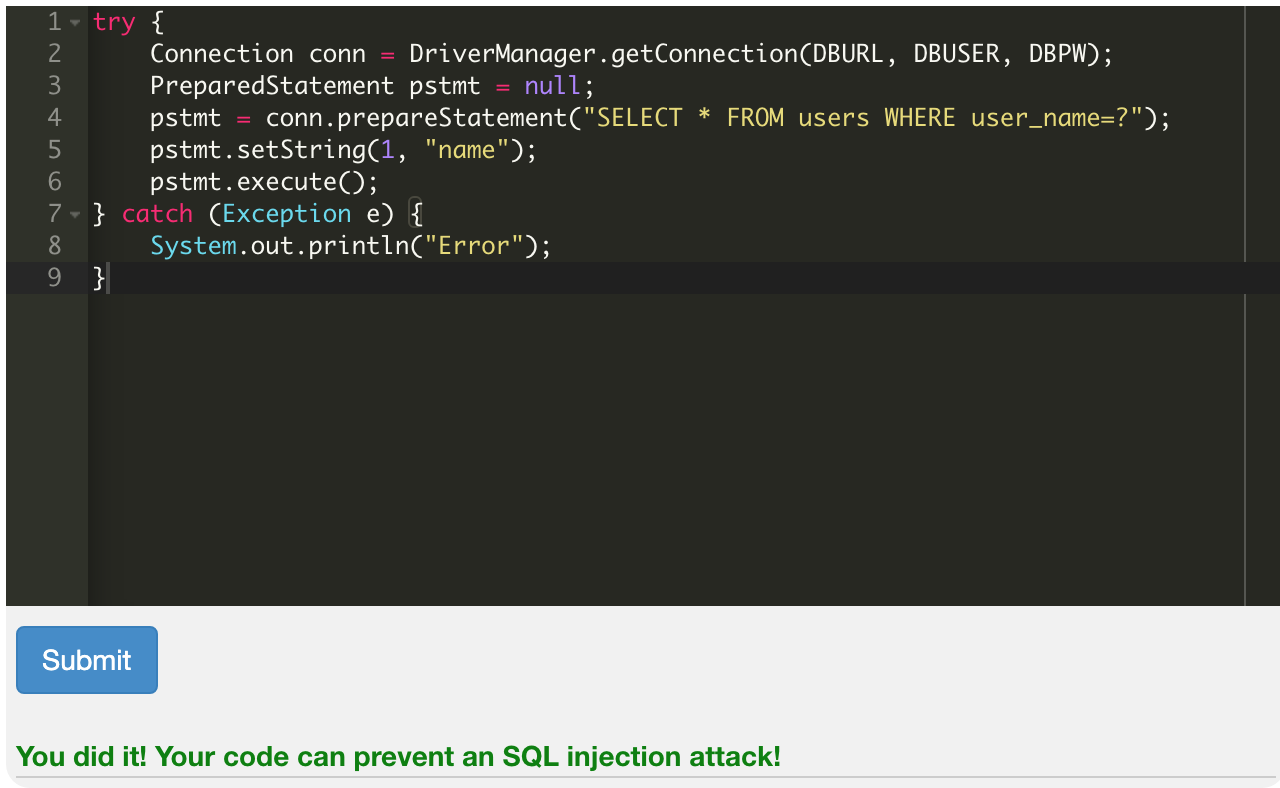Click the closing brace on line 9
The image size is (1280, 788).
tap(97, 277)
